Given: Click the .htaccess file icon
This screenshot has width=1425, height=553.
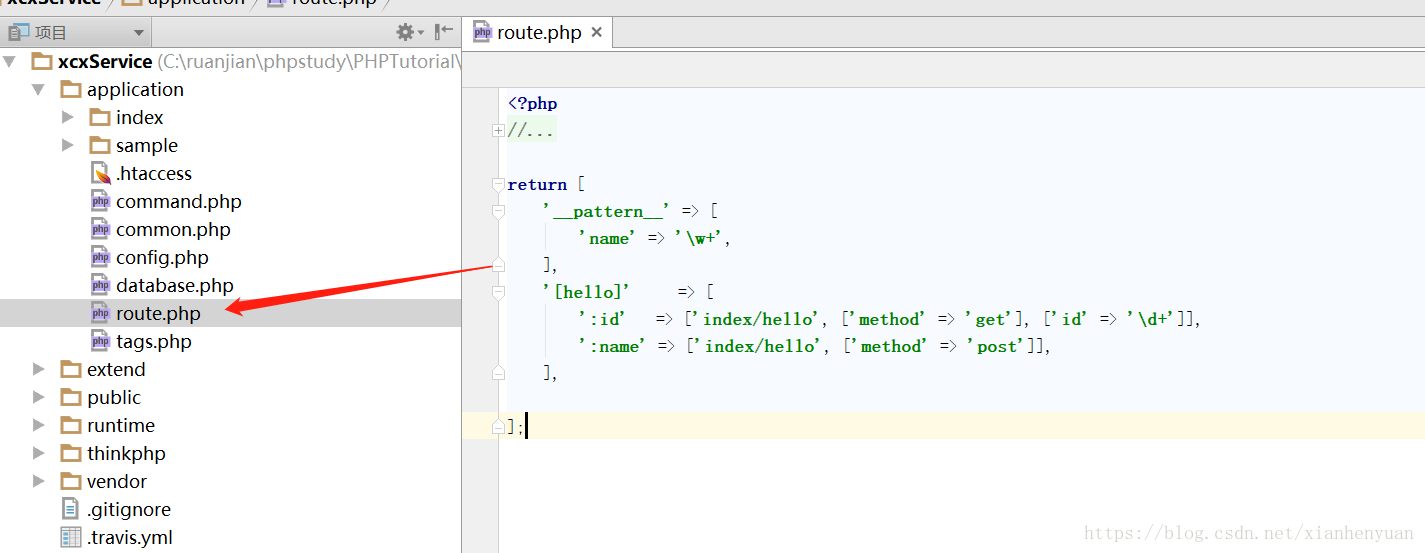Looking at the screenshot, I should coord(100,173).
